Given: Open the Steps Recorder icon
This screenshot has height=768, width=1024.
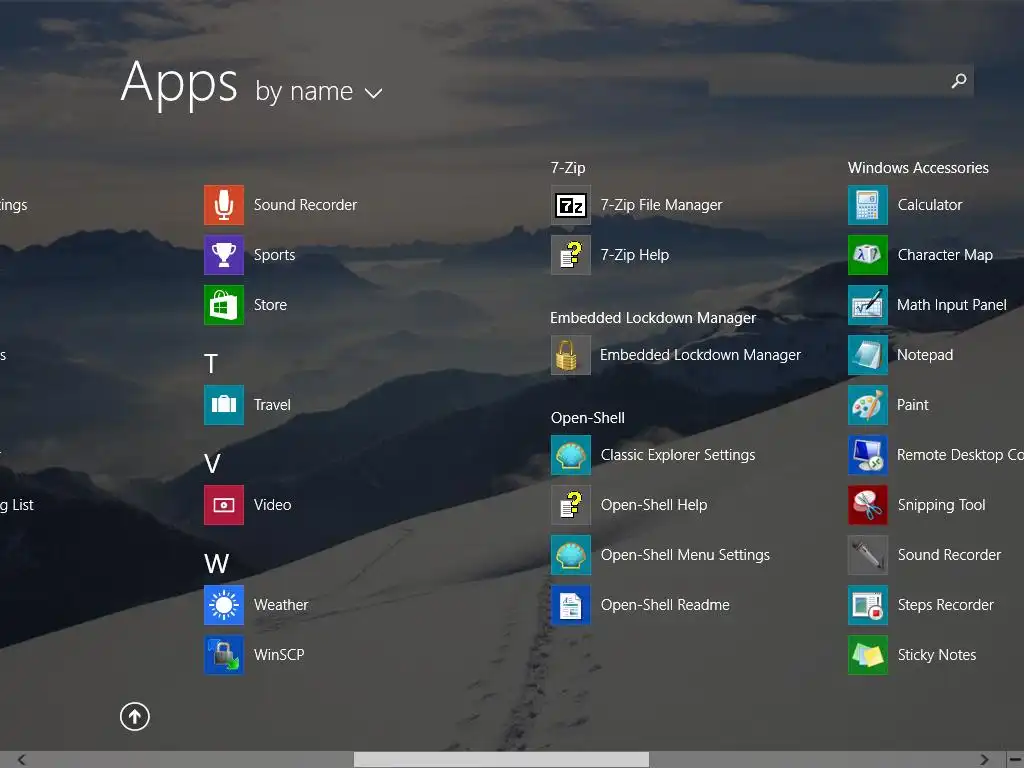Looking at the screenshot, I should tap(867, 605).
